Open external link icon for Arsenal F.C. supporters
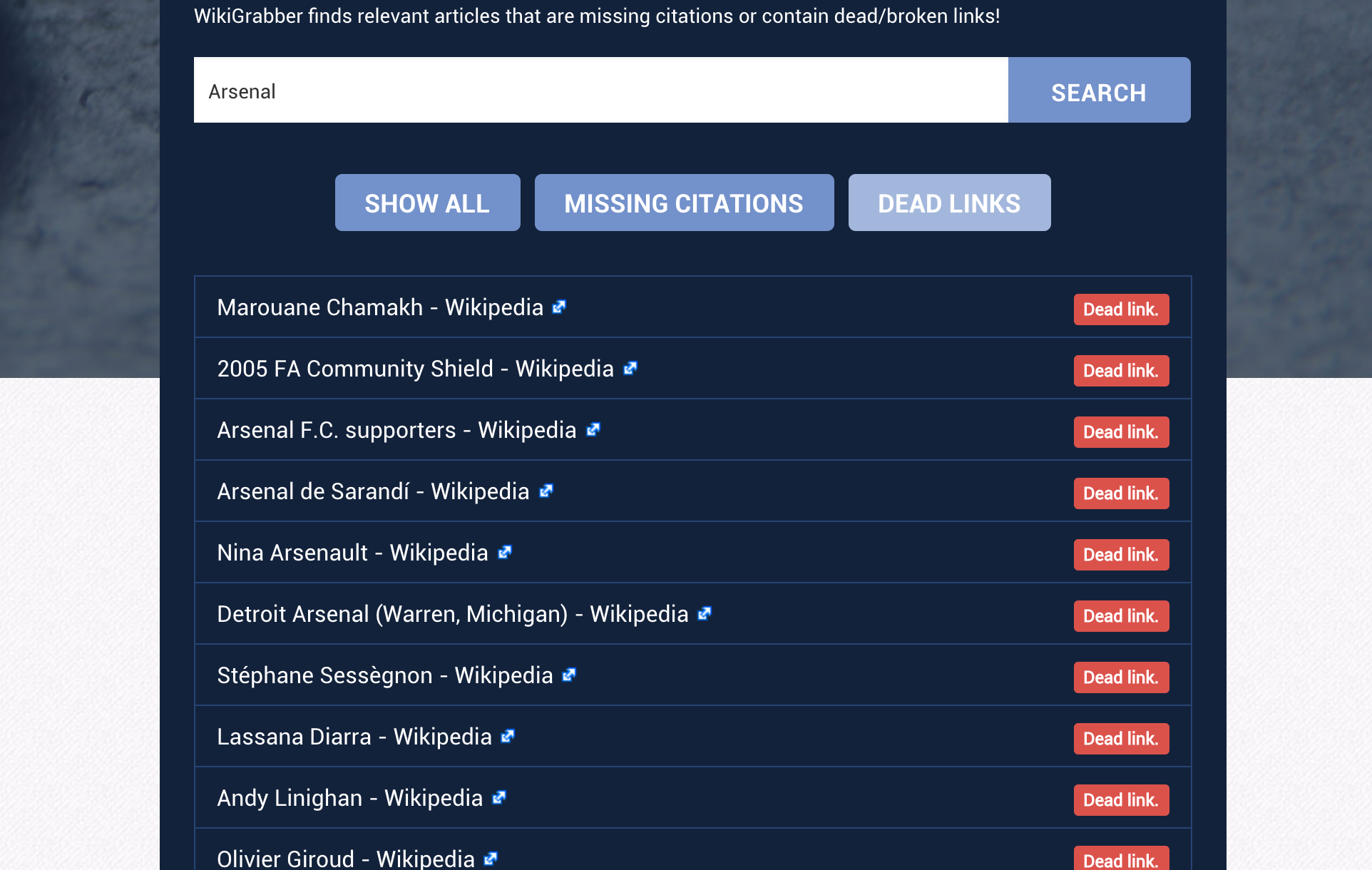The image size is (1372, 870). [x=593, y=429]
